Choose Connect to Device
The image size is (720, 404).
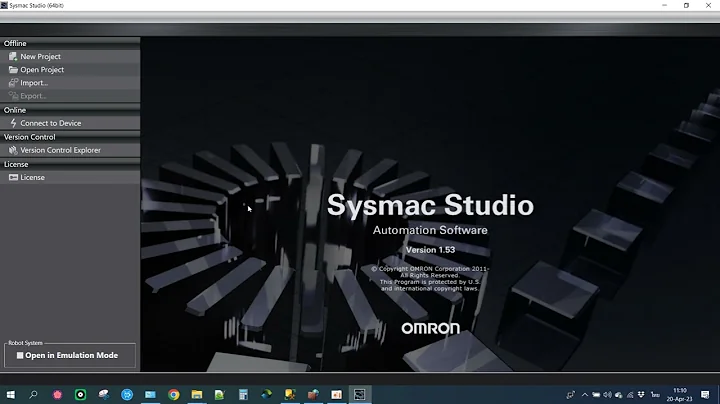[x=70, y=123]
